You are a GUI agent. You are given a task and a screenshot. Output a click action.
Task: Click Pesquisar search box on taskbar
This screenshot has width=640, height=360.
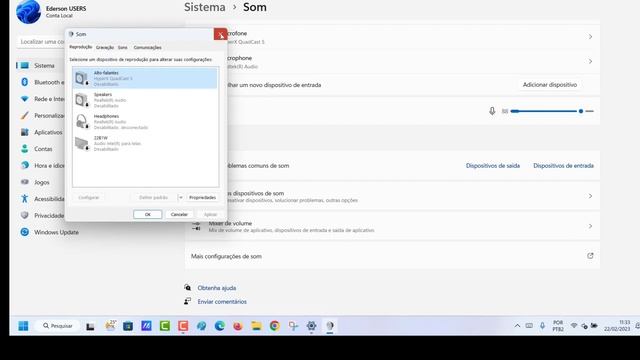click(x=58, y=326)
